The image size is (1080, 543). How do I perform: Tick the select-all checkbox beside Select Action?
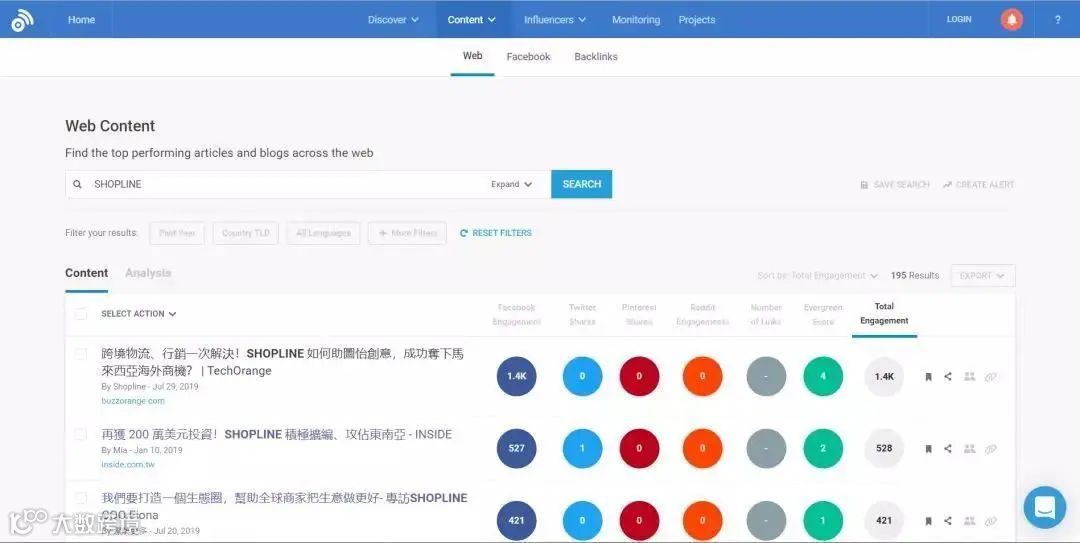click(81, 314)
